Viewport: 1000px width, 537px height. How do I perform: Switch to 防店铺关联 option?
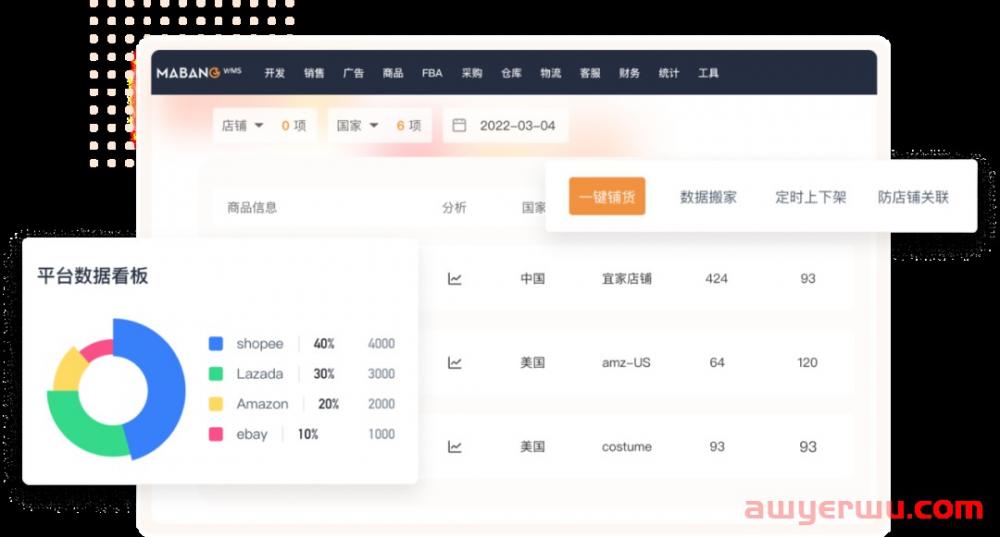click(913, 197)
